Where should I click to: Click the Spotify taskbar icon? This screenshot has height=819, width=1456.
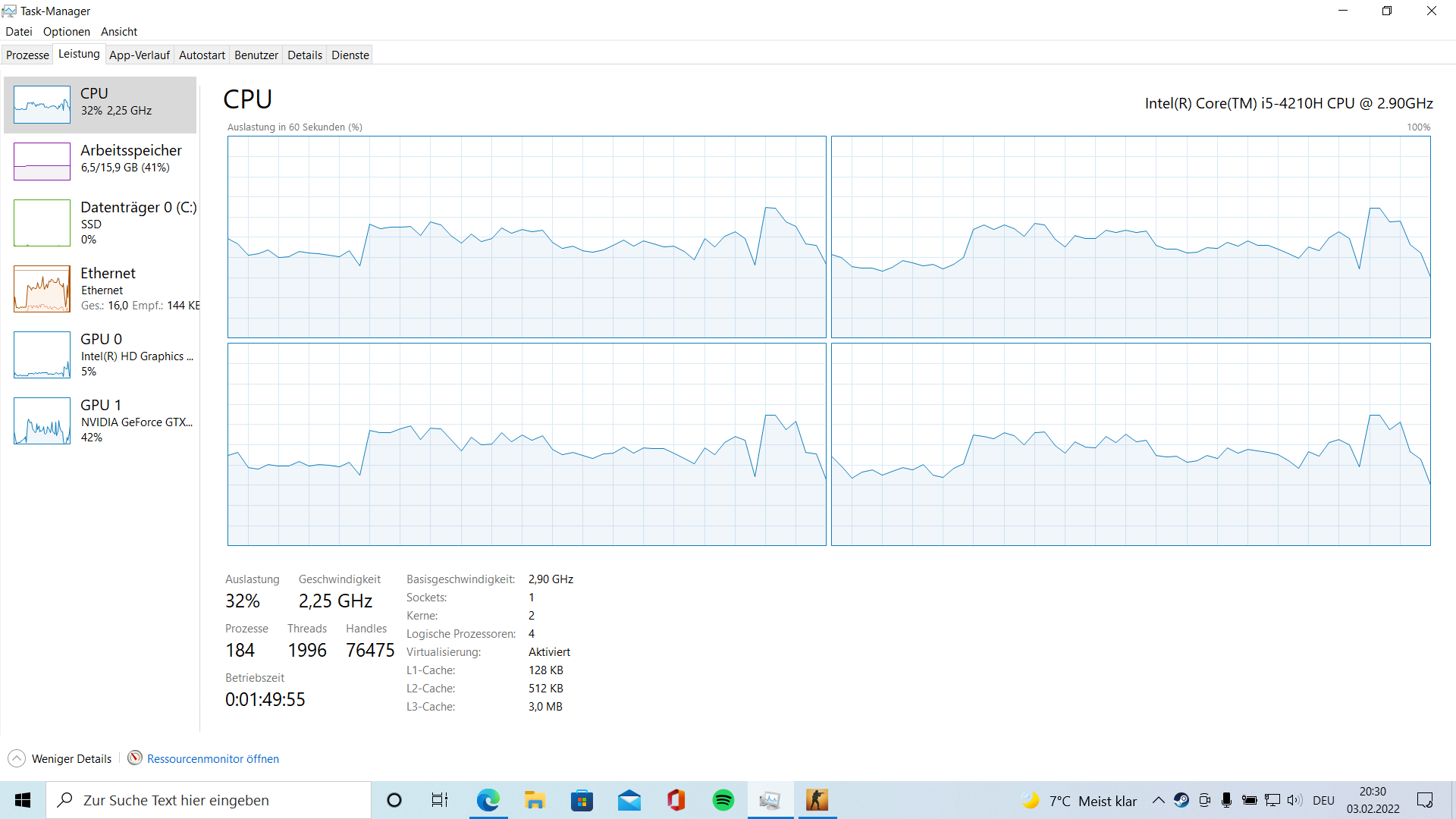[723, 800]
